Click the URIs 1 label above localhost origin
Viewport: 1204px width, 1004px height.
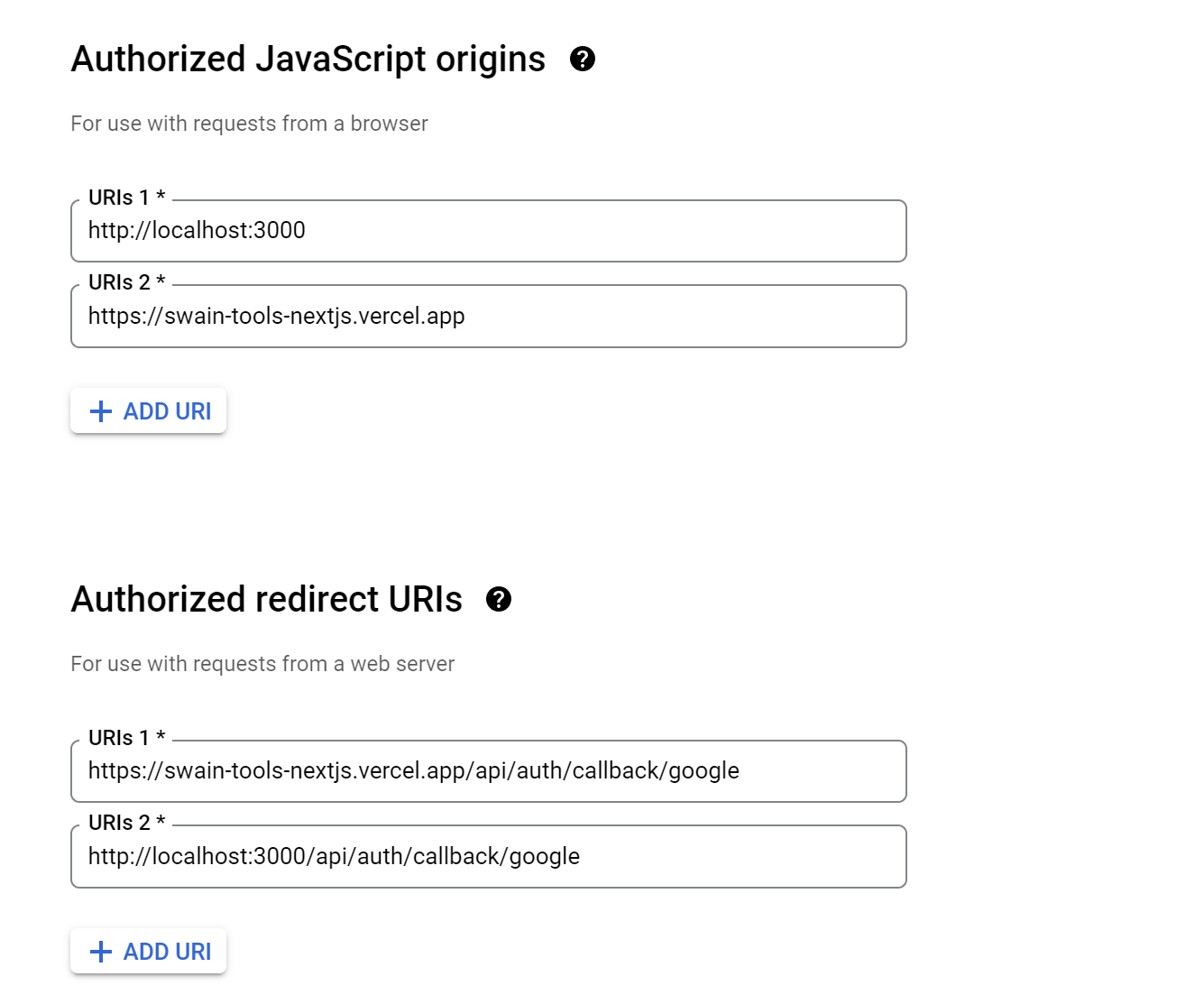(125, 197)
